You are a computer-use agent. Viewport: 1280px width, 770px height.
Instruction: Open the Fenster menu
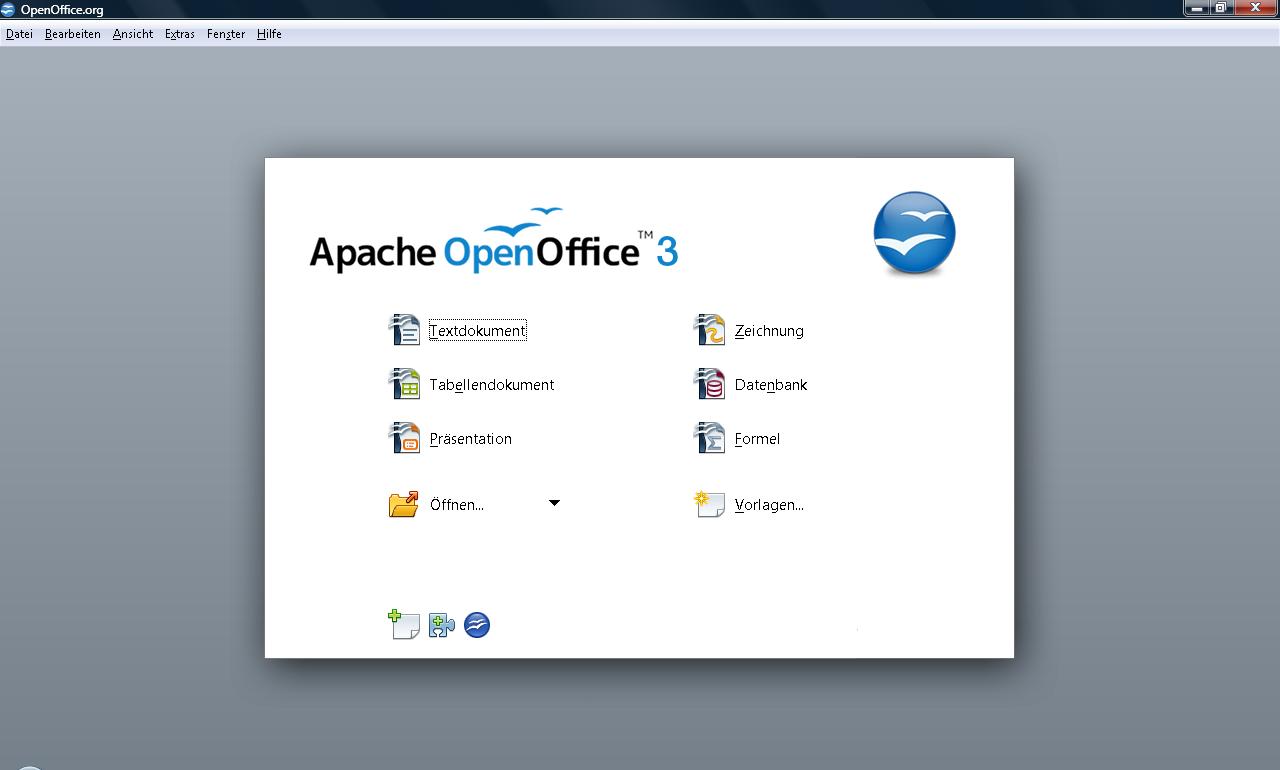(x=226, y=34)
